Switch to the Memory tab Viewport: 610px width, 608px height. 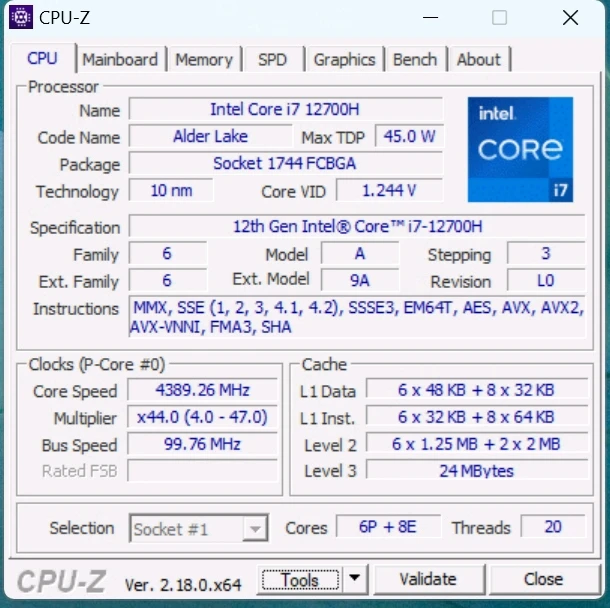(203, 59)
